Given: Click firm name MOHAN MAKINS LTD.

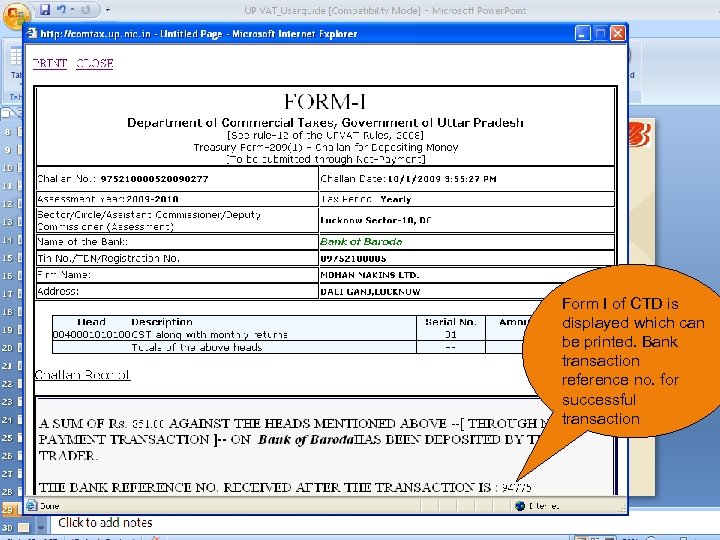Looking at the screenshot, I should (x=370, y=275).
